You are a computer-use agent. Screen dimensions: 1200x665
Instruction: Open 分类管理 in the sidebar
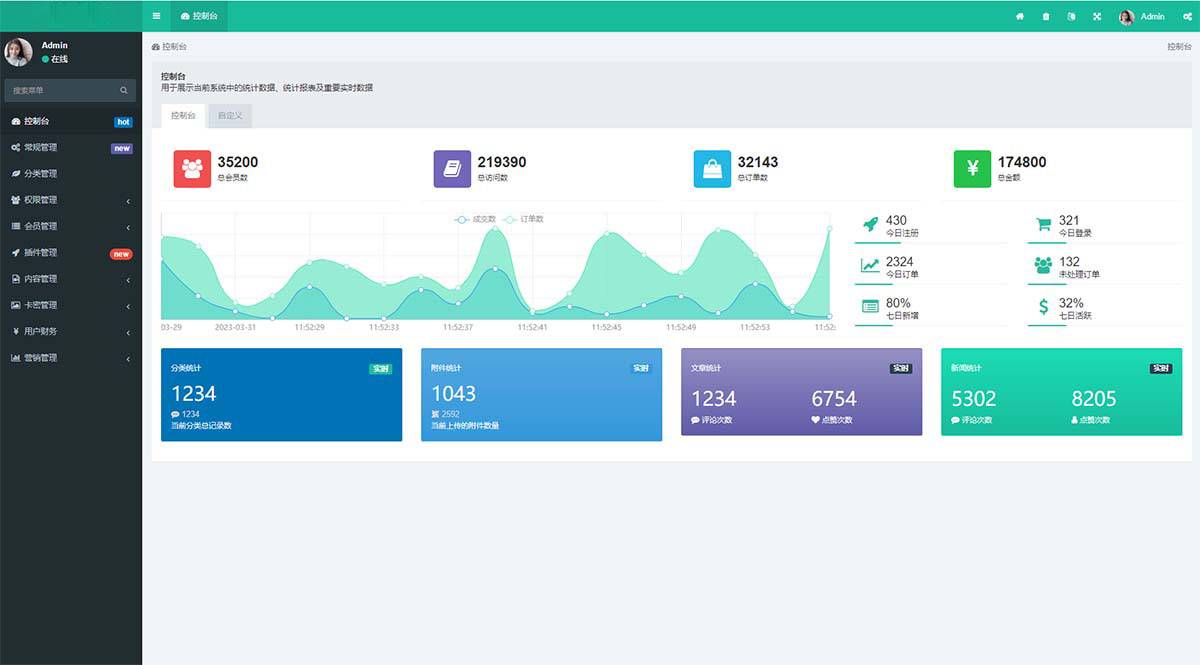coord(40,174)
